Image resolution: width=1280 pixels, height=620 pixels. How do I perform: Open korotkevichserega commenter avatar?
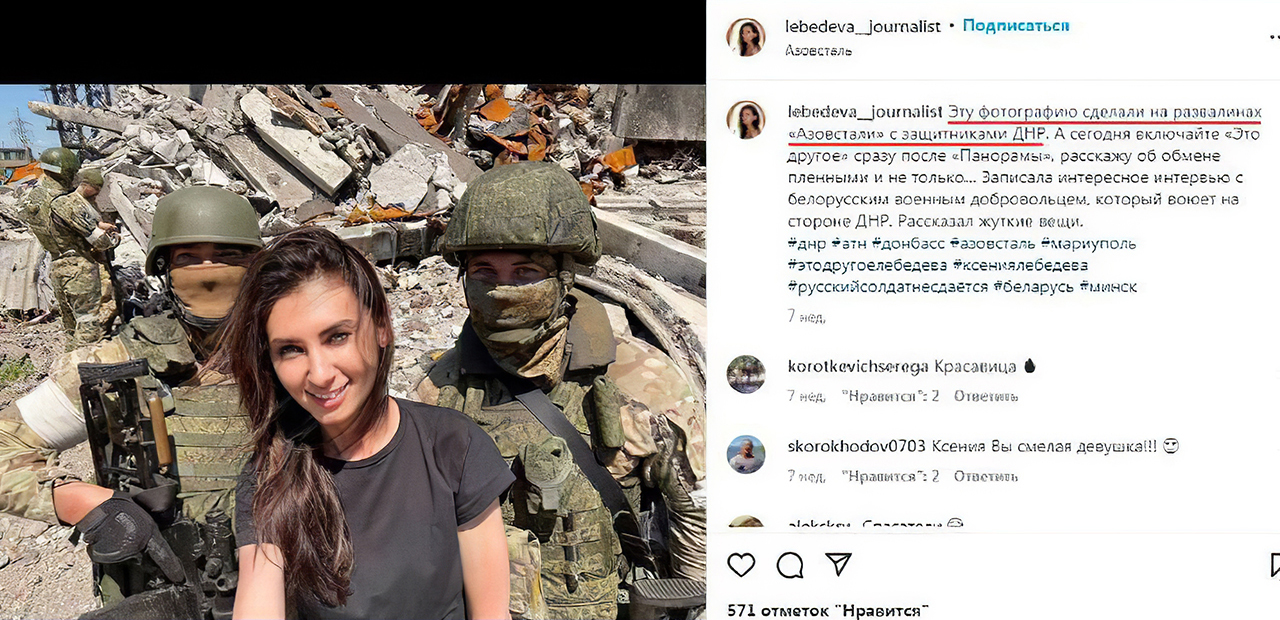[x=745, y=374]
